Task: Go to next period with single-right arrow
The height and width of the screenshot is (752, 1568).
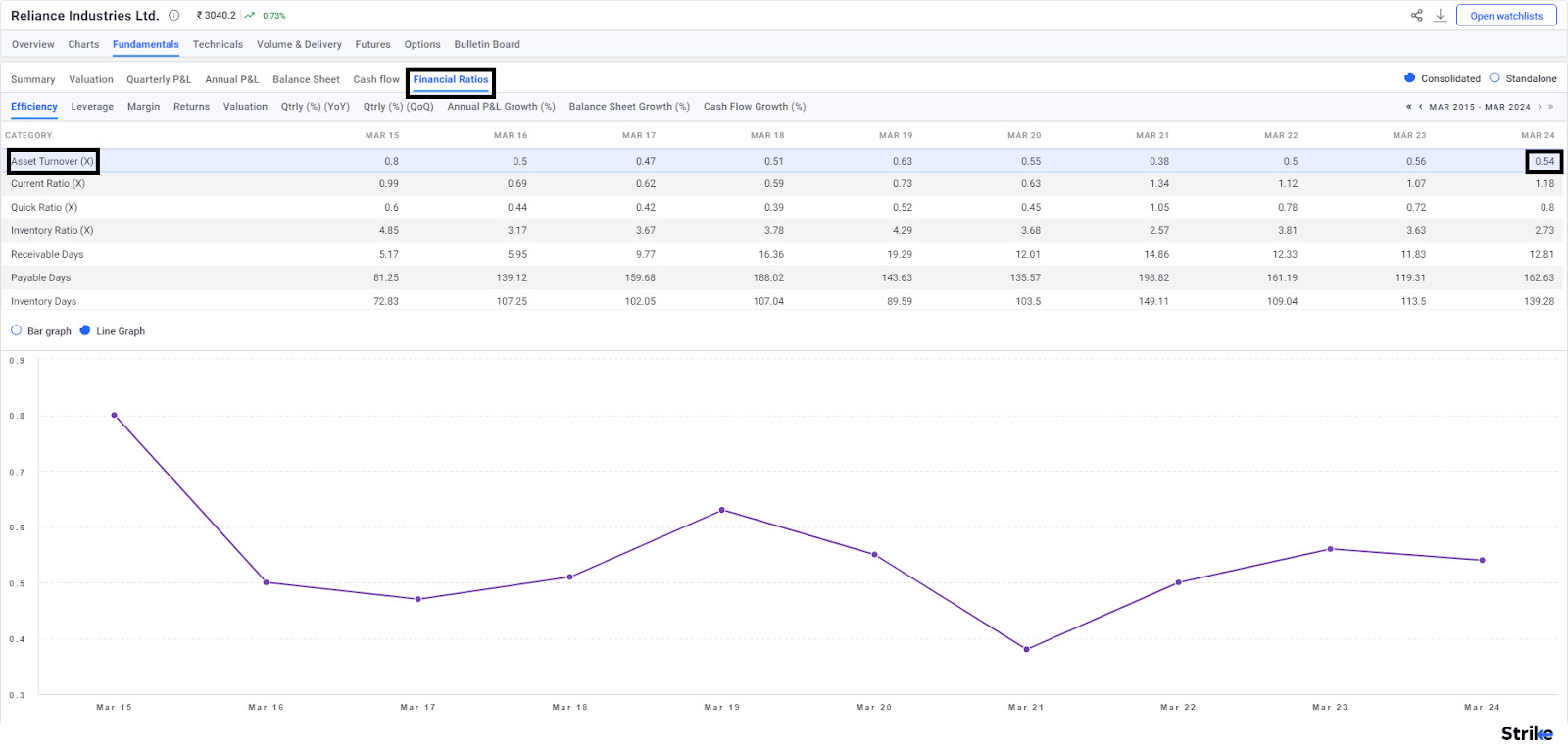Action: [1540, 107]
